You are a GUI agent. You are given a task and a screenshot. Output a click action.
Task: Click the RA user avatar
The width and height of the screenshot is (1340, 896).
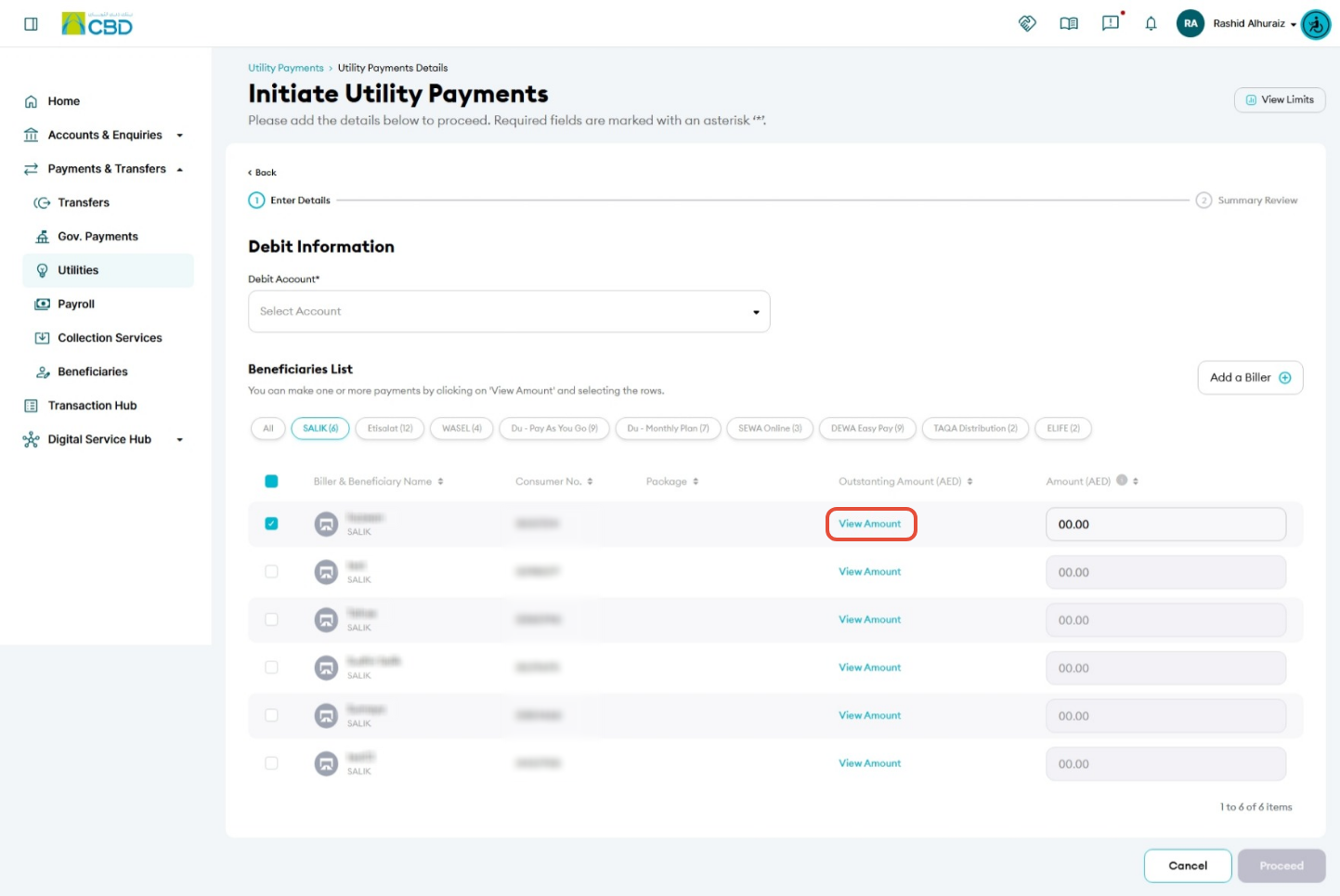coord(1190,23)
